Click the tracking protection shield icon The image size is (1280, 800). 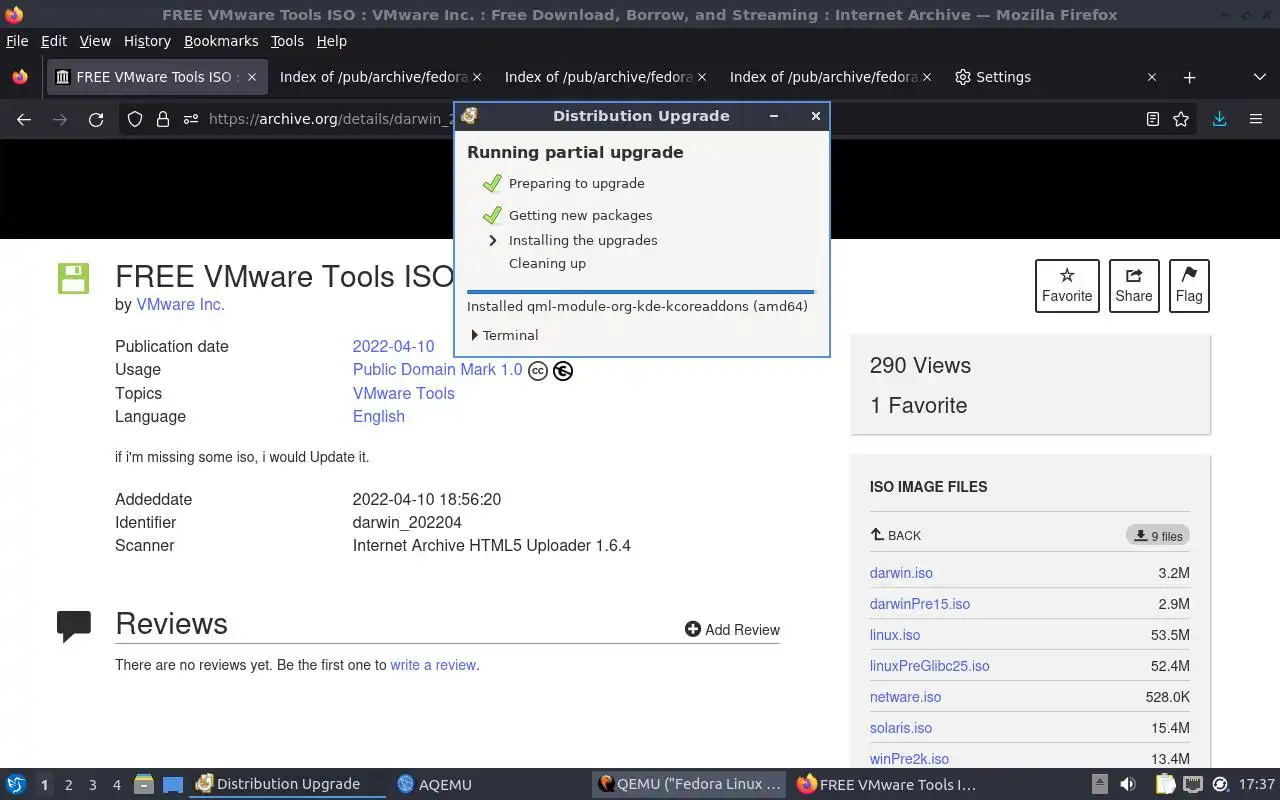135,119
